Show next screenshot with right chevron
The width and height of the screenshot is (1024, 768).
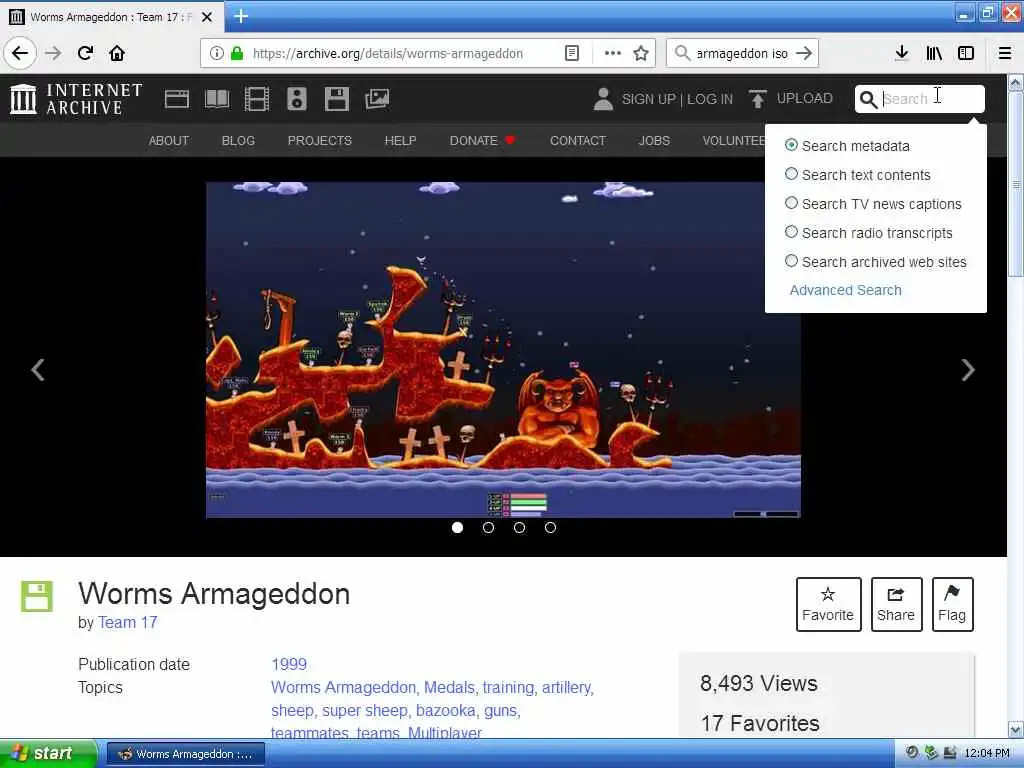968,370
